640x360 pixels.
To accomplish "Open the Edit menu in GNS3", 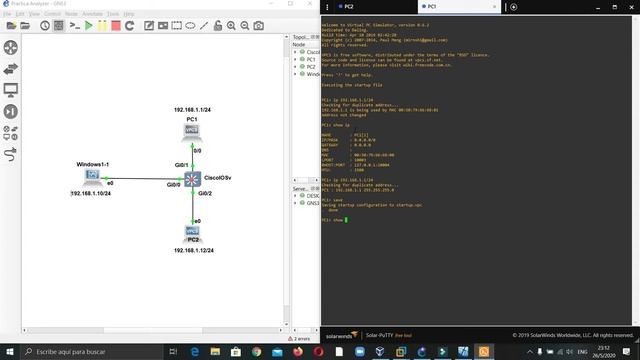I will coord(20,14).
